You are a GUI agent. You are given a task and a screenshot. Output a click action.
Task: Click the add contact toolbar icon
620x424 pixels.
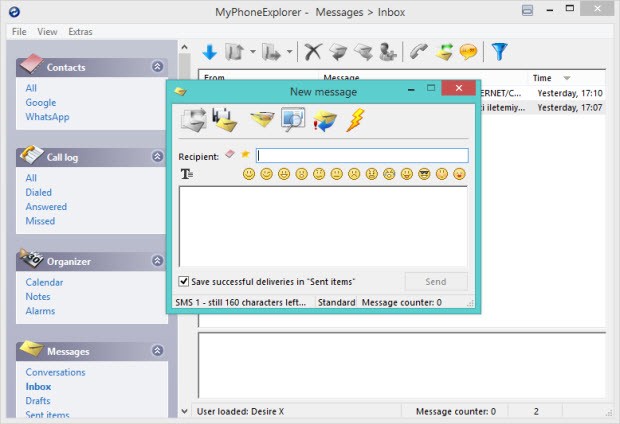[x=388, y=52]
